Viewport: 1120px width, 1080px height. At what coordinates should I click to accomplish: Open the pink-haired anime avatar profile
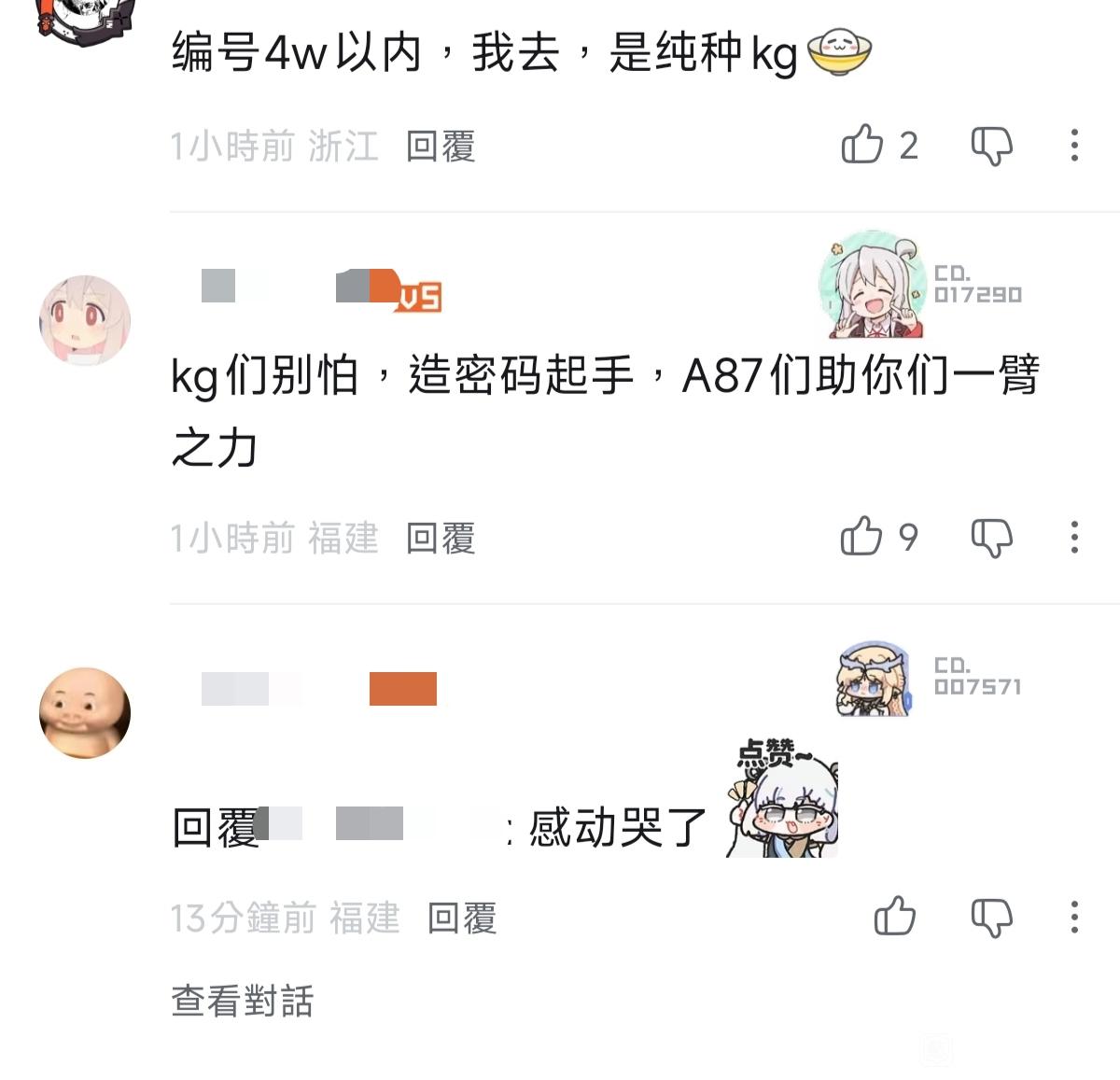click(85, 320)
